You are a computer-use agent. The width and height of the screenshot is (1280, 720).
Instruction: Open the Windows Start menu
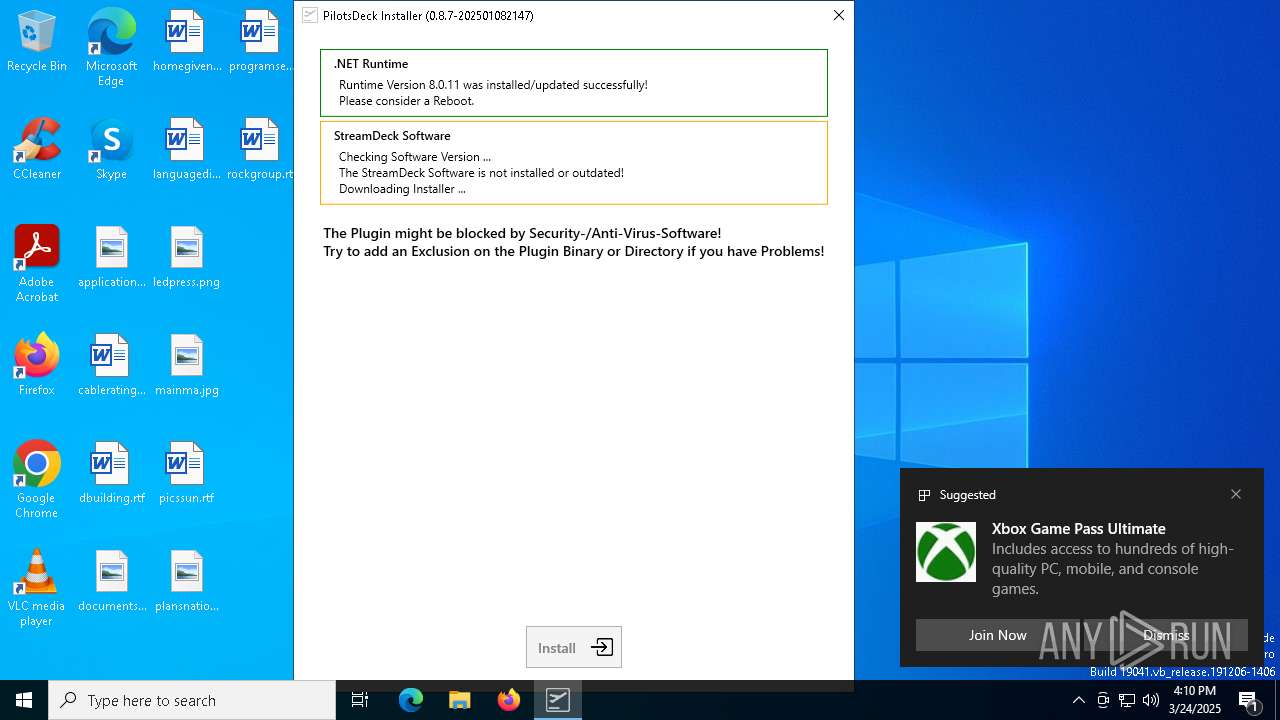point(24,700)
